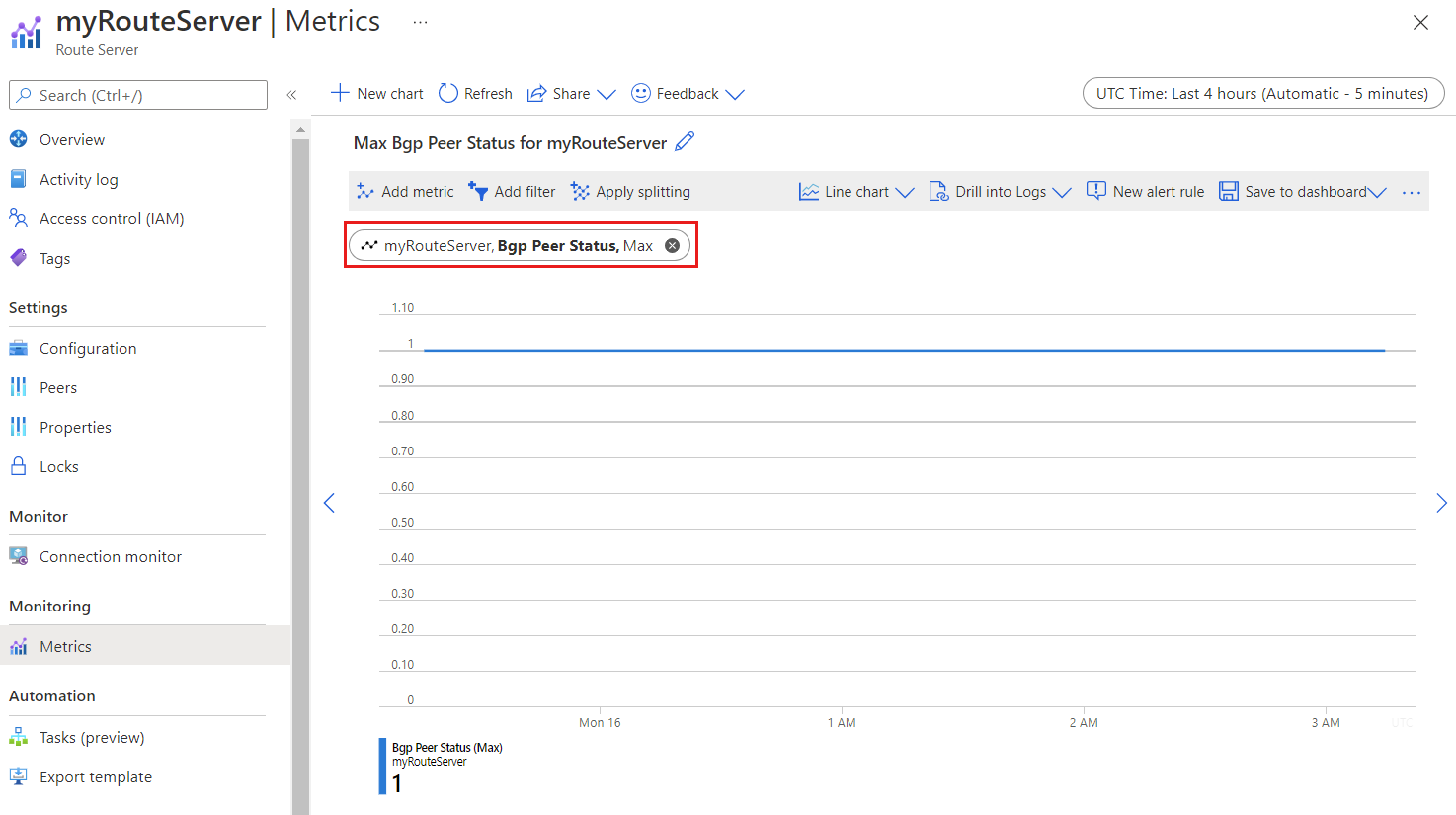Create a New alert rule
1456x815 pixels.
1144,191
